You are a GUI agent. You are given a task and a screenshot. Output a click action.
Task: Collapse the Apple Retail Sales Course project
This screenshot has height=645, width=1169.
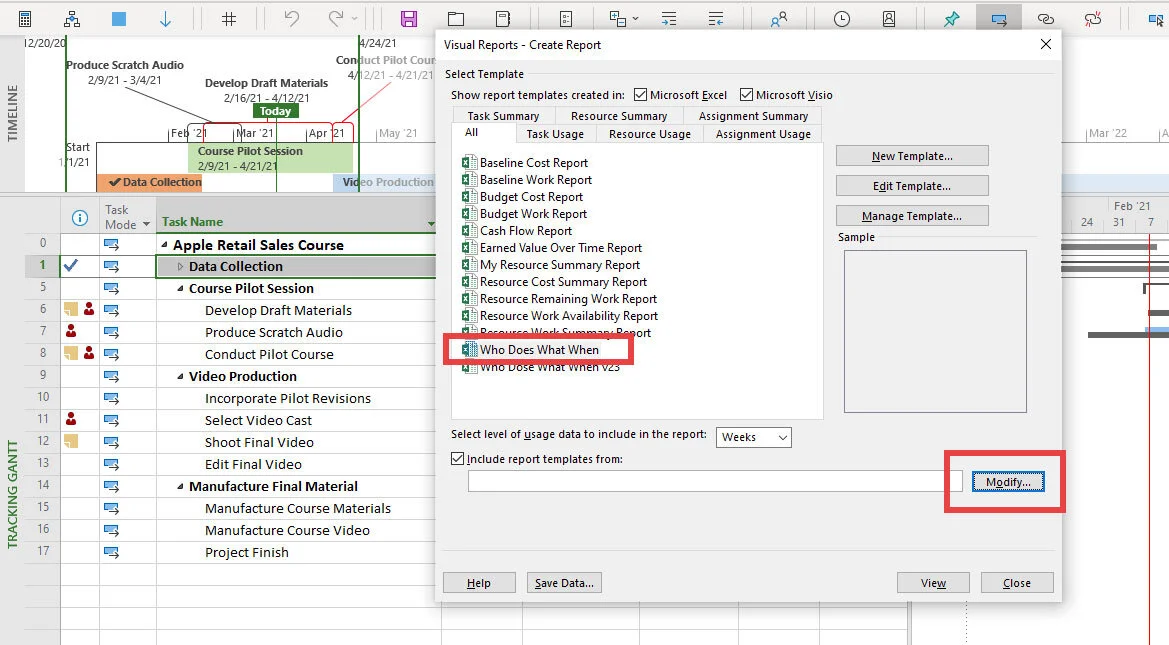click(164, 245)
